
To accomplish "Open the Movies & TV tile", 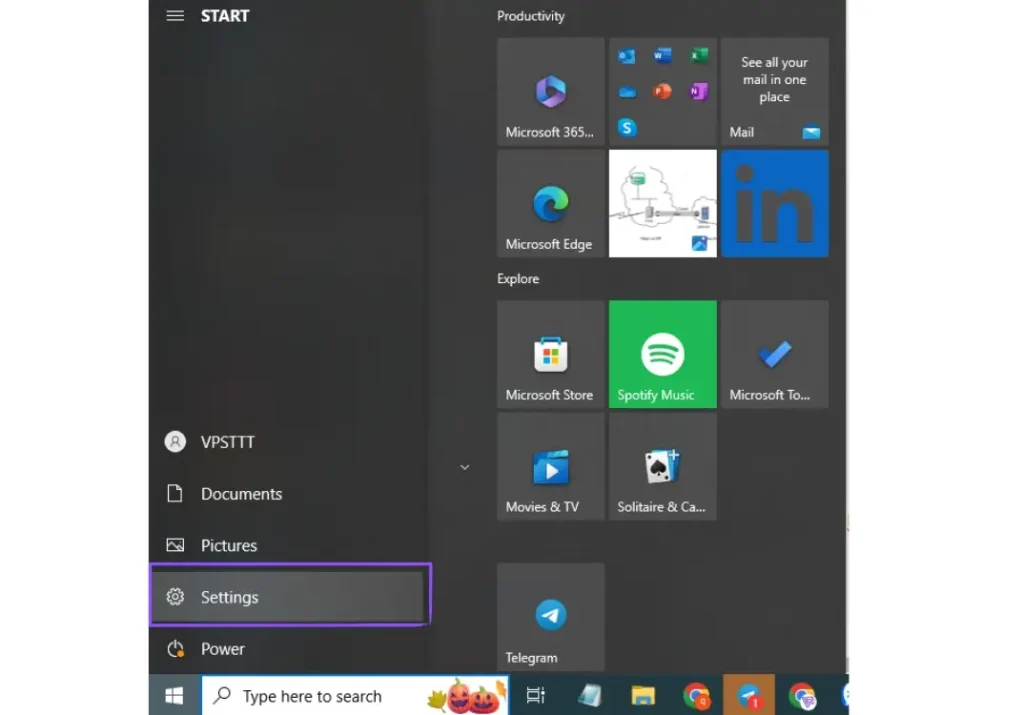I will click(x=551, y=466).
